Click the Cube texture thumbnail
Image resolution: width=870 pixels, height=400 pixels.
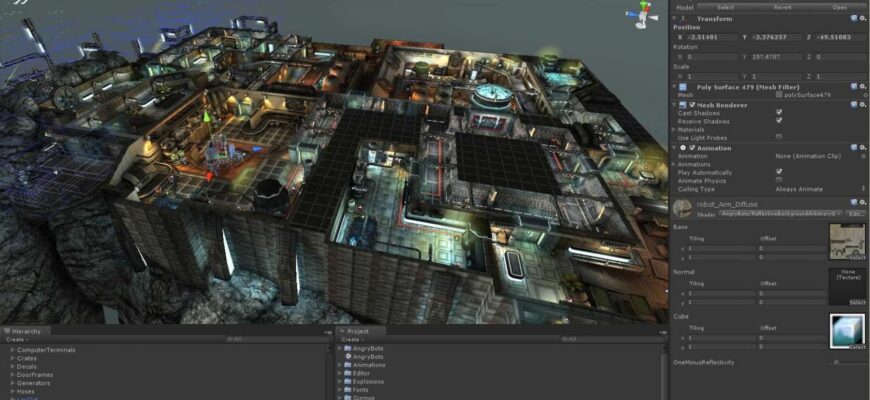point(847,331)
